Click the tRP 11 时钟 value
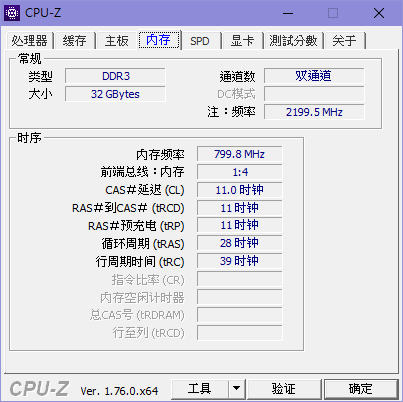Viewport: 403px width, 402px height. pyautogui.click(x=239, y=225)
